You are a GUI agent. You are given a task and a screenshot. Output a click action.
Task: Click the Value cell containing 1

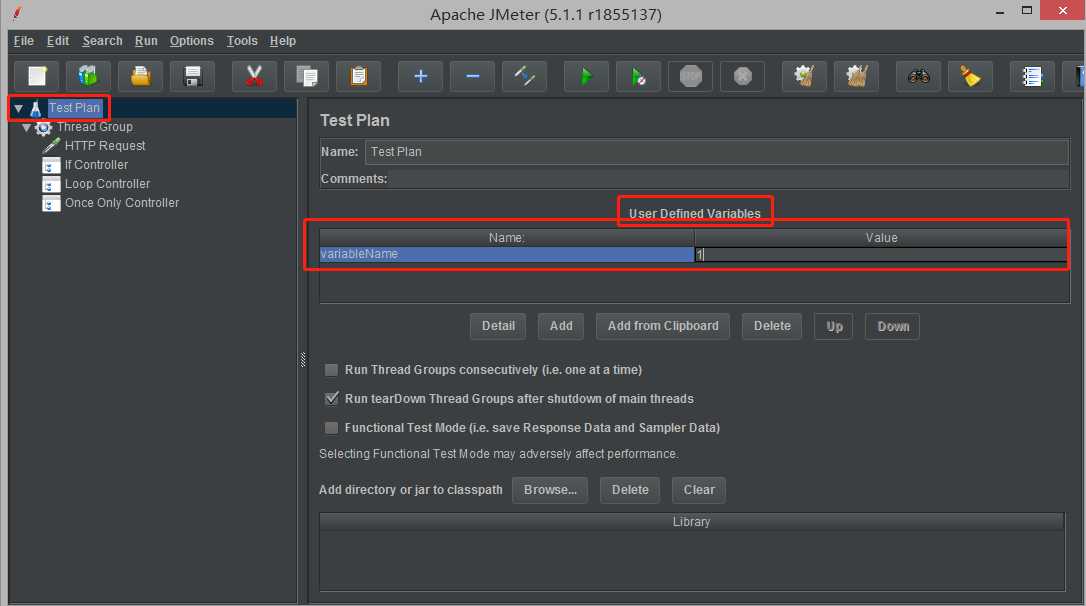click(881, 254)
